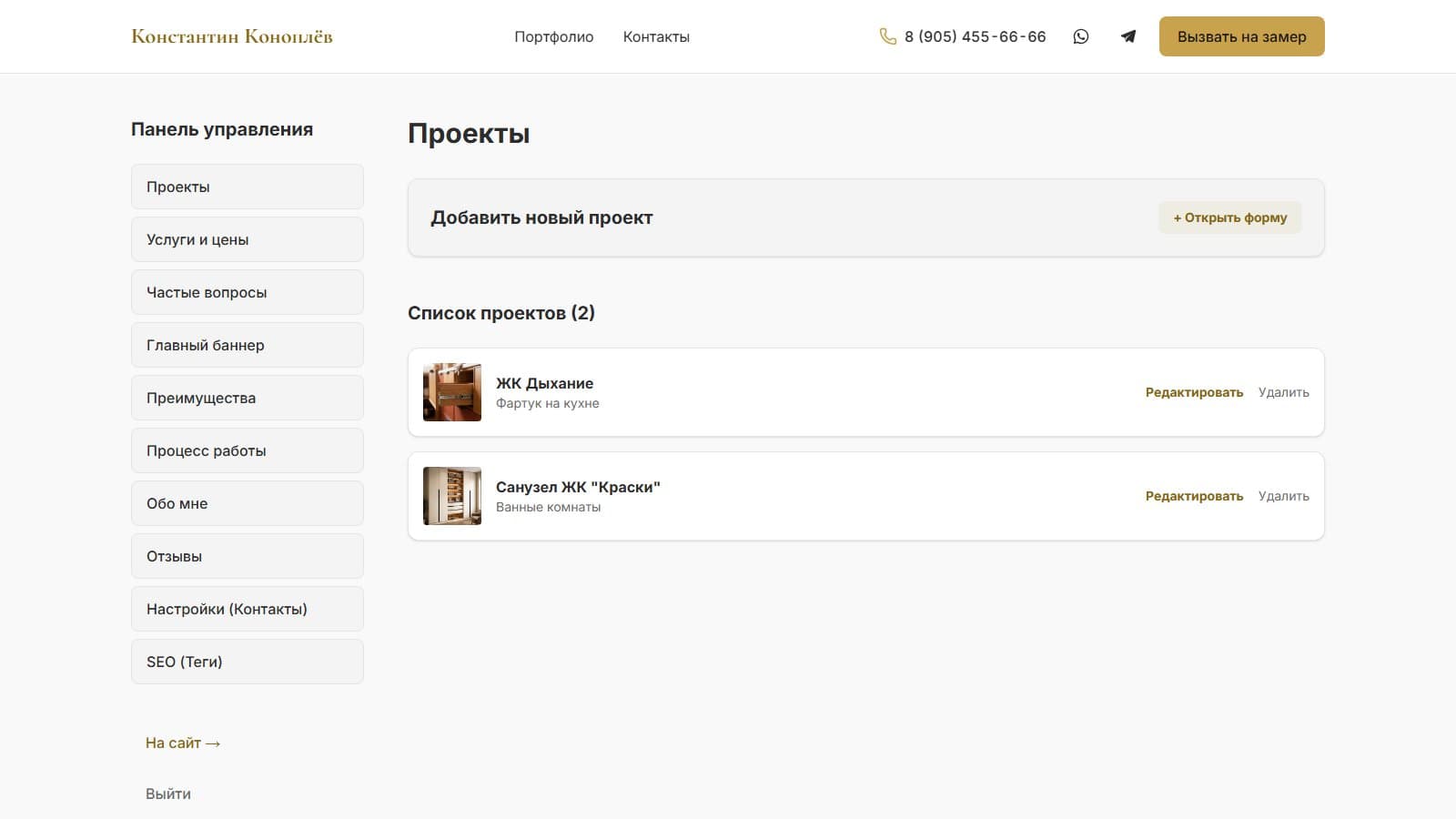Follow the На сайт link
The height and width of the screenshot is (819, 1456).
[183, 743]
